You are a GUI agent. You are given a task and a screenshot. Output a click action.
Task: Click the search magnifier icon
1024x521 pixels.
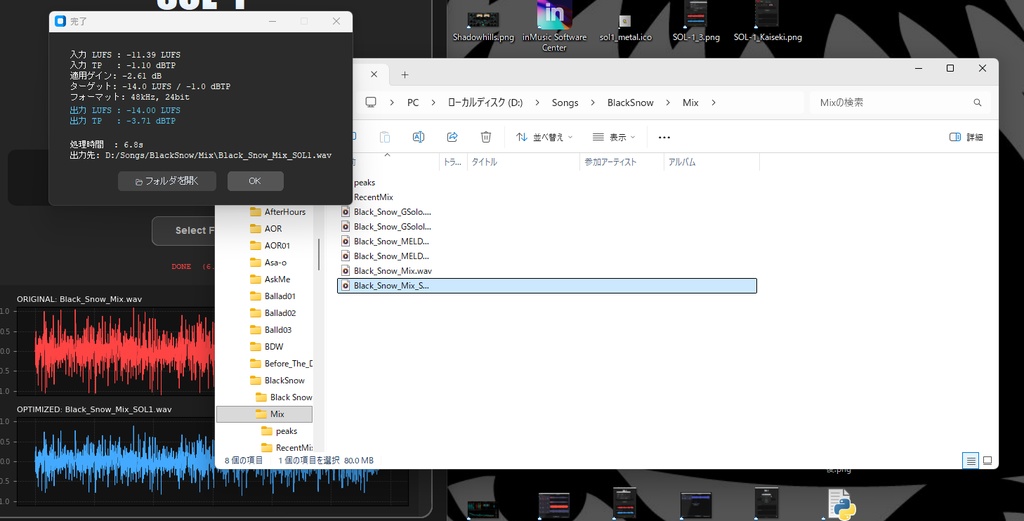(978, 103)
